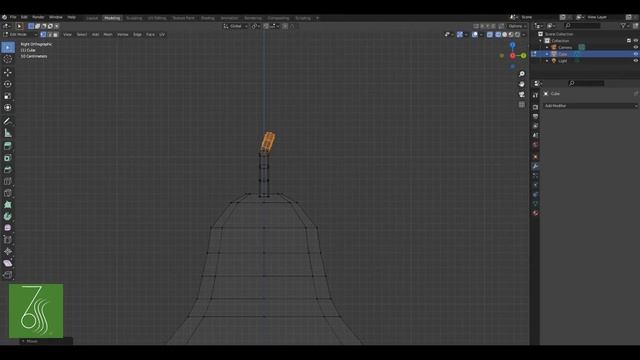The image size is (640, 360).
Task: Select the Rotate tool
Action: click(8, 84)
